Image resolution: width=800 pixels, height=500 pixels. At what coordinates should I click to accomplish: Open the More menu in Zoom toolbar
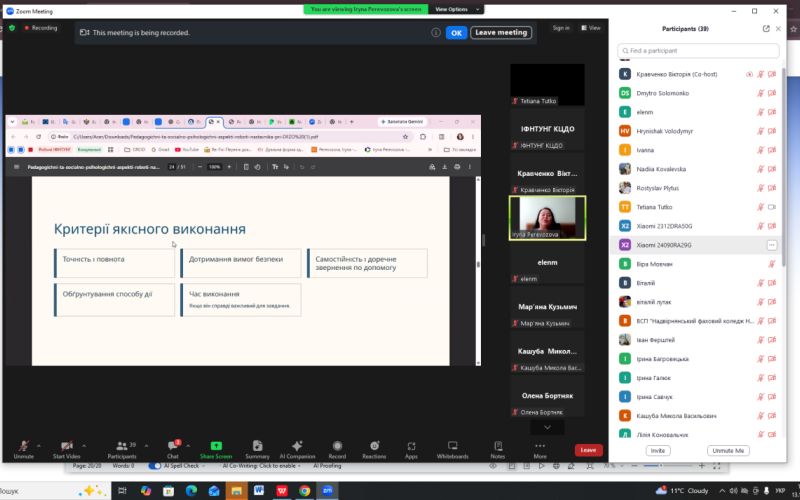pos(540,450)
